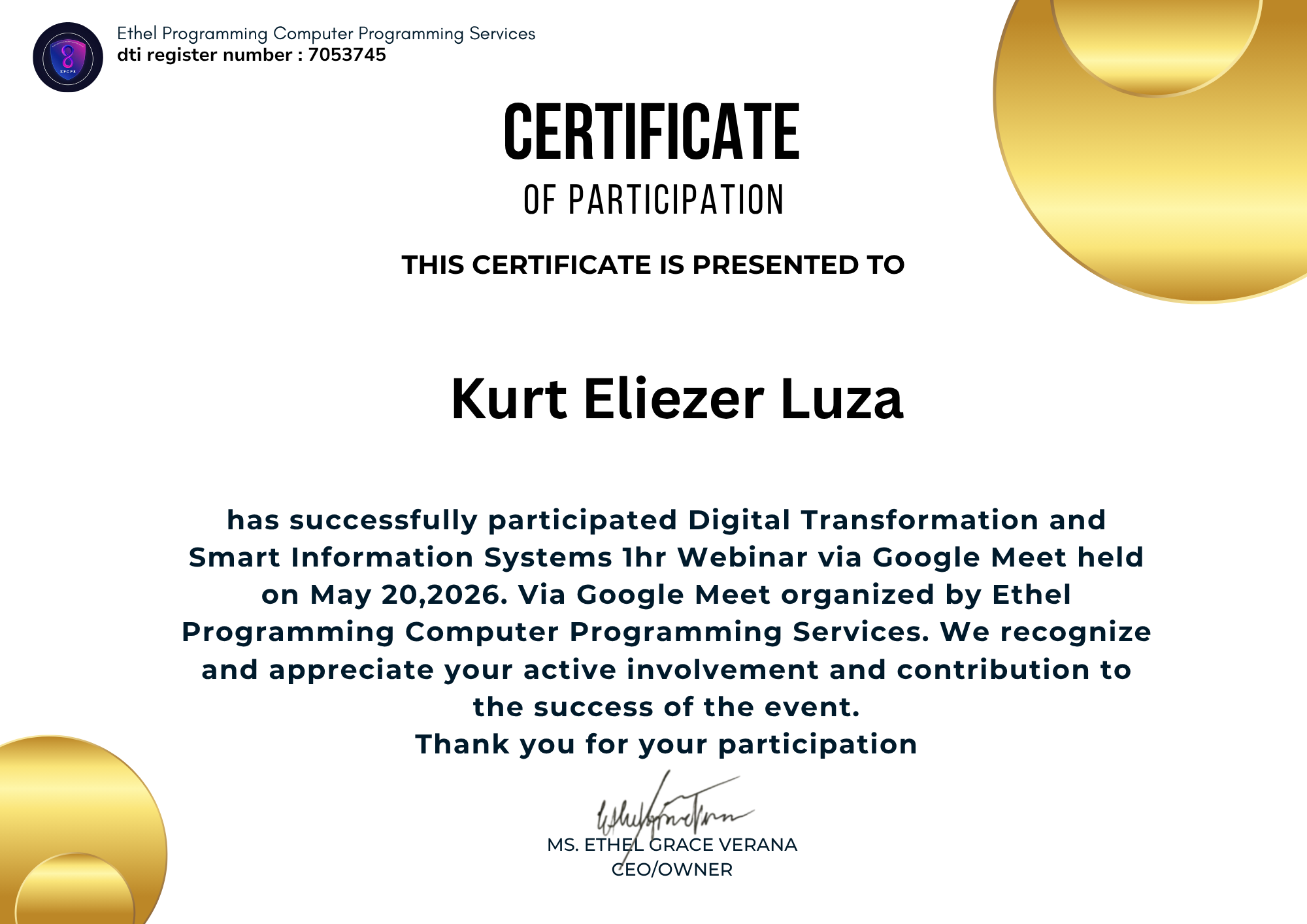Viewport: 1307px width, 924px height.
Task: Click the 'OF PARTICIPATION' subtitle
Action: (x=653, y=200)
